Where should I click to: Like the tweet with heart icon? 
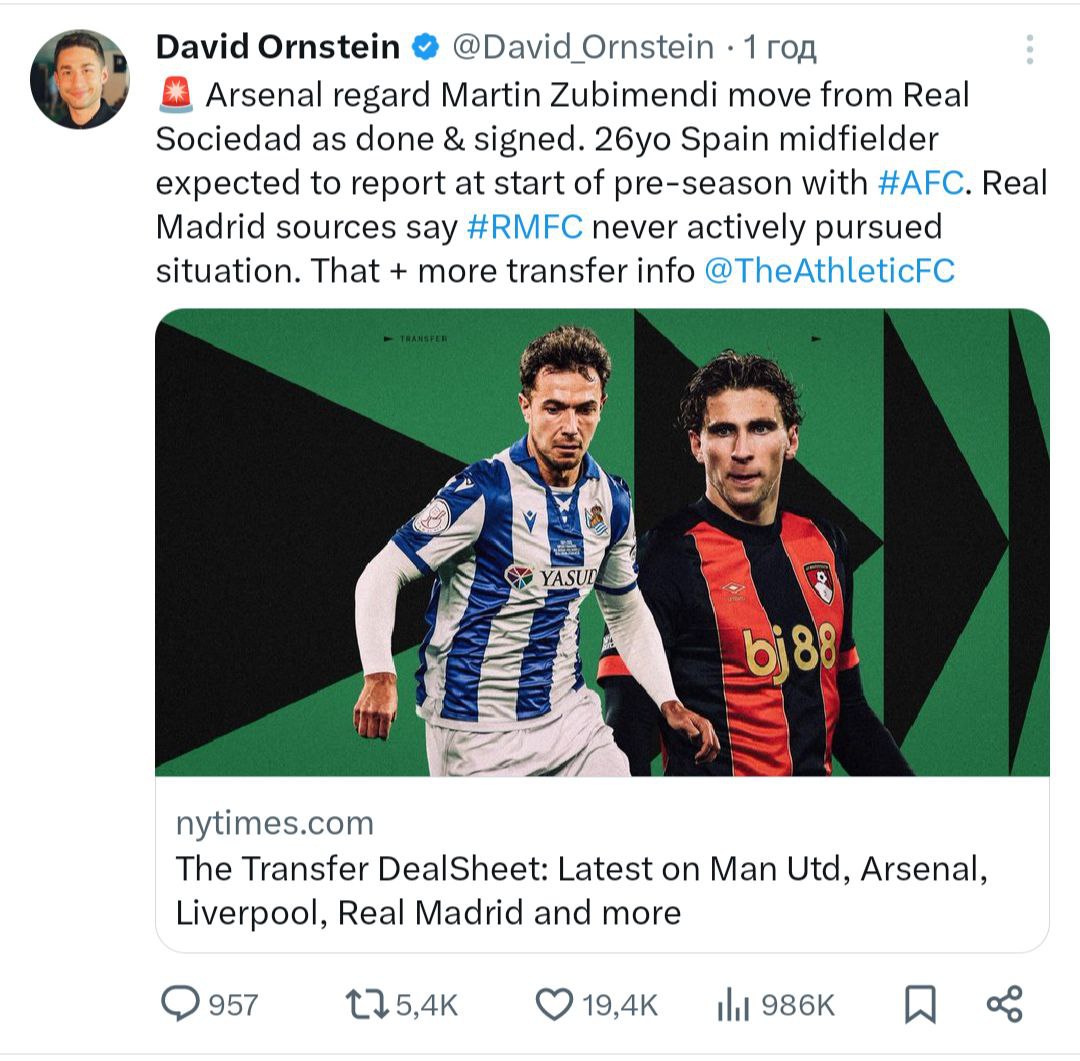(554, 1004)
